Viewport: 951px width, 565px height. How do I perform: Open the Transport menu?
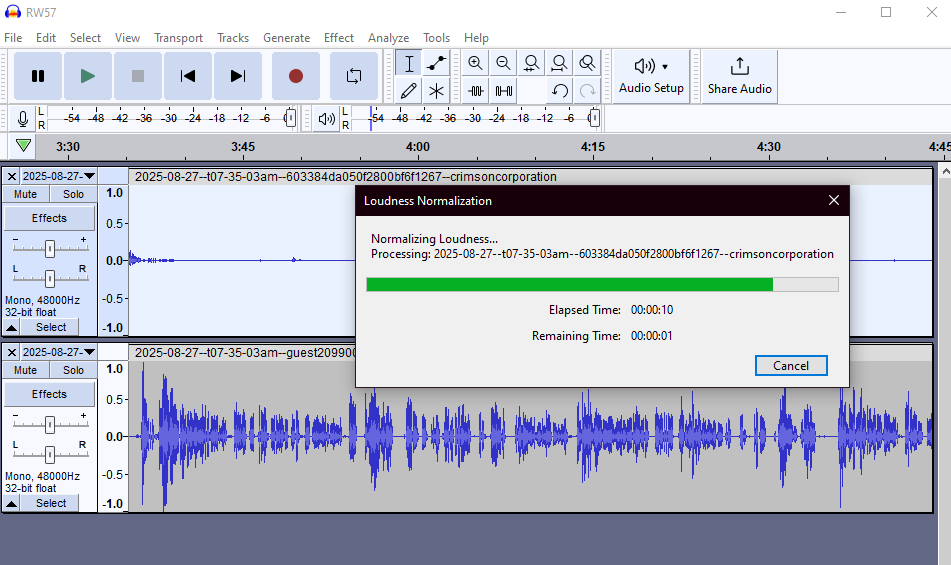coord(178,38)
